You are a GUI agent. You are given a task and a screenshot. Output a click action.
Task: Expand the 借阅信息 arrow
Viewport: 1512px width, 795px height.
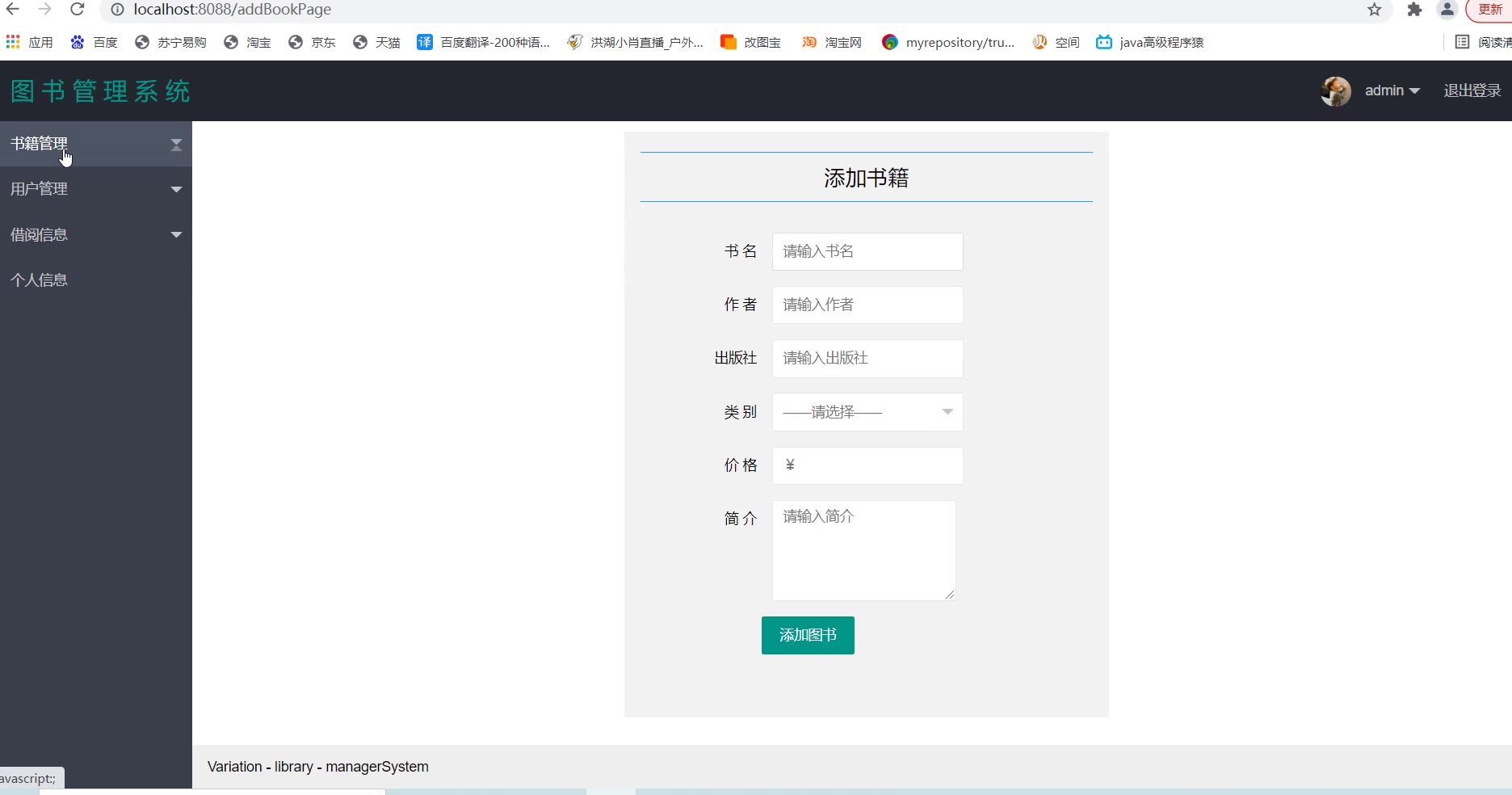point(176,235)
